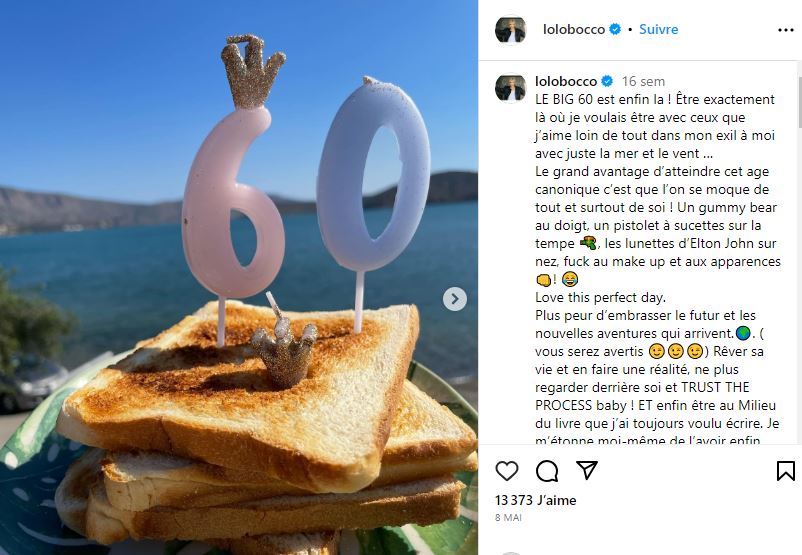Image resolution: width=802 pixels, height=555 pixels.
Task: Click the header profile avatar
Action: [510, 30]
